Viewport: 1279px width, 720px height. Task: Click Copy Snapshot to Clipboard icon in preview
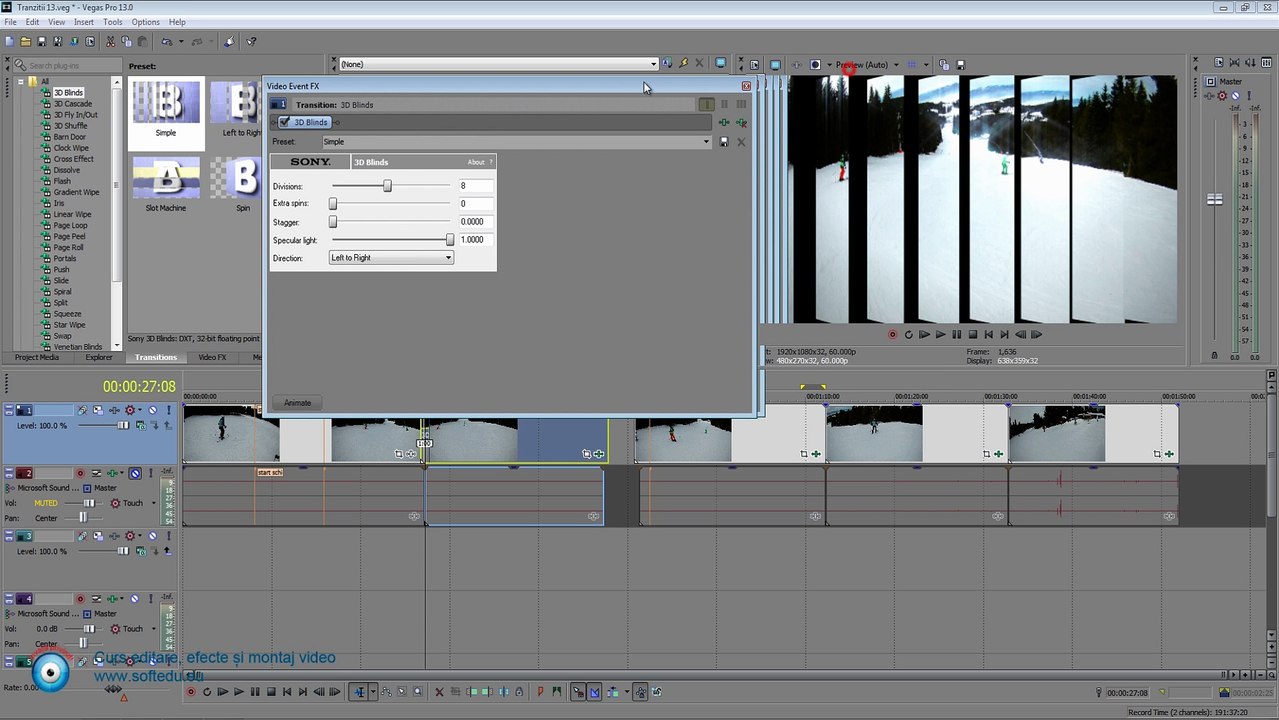[x=944, y=65]
